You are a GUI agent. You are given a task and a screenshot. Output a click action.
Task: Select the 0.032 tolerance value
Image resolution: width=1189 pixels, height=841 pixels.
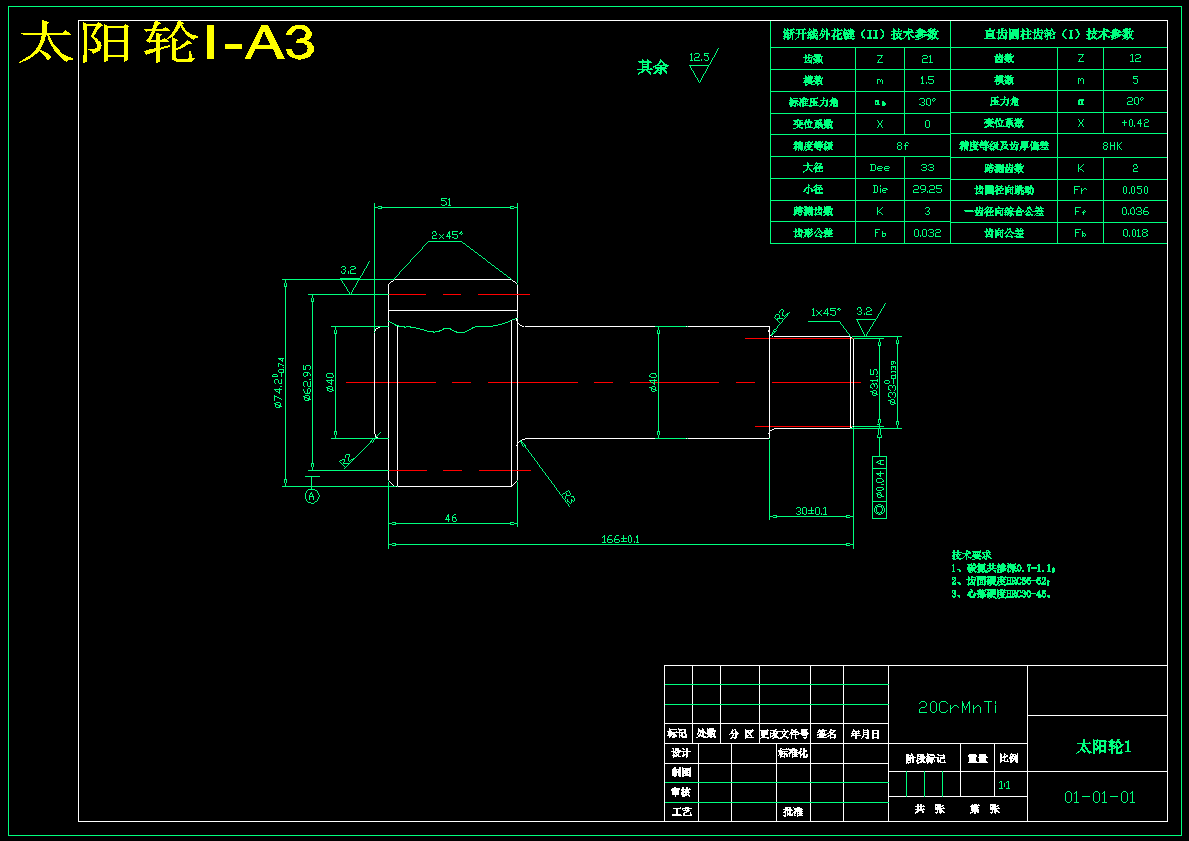[x=927, y=233]
